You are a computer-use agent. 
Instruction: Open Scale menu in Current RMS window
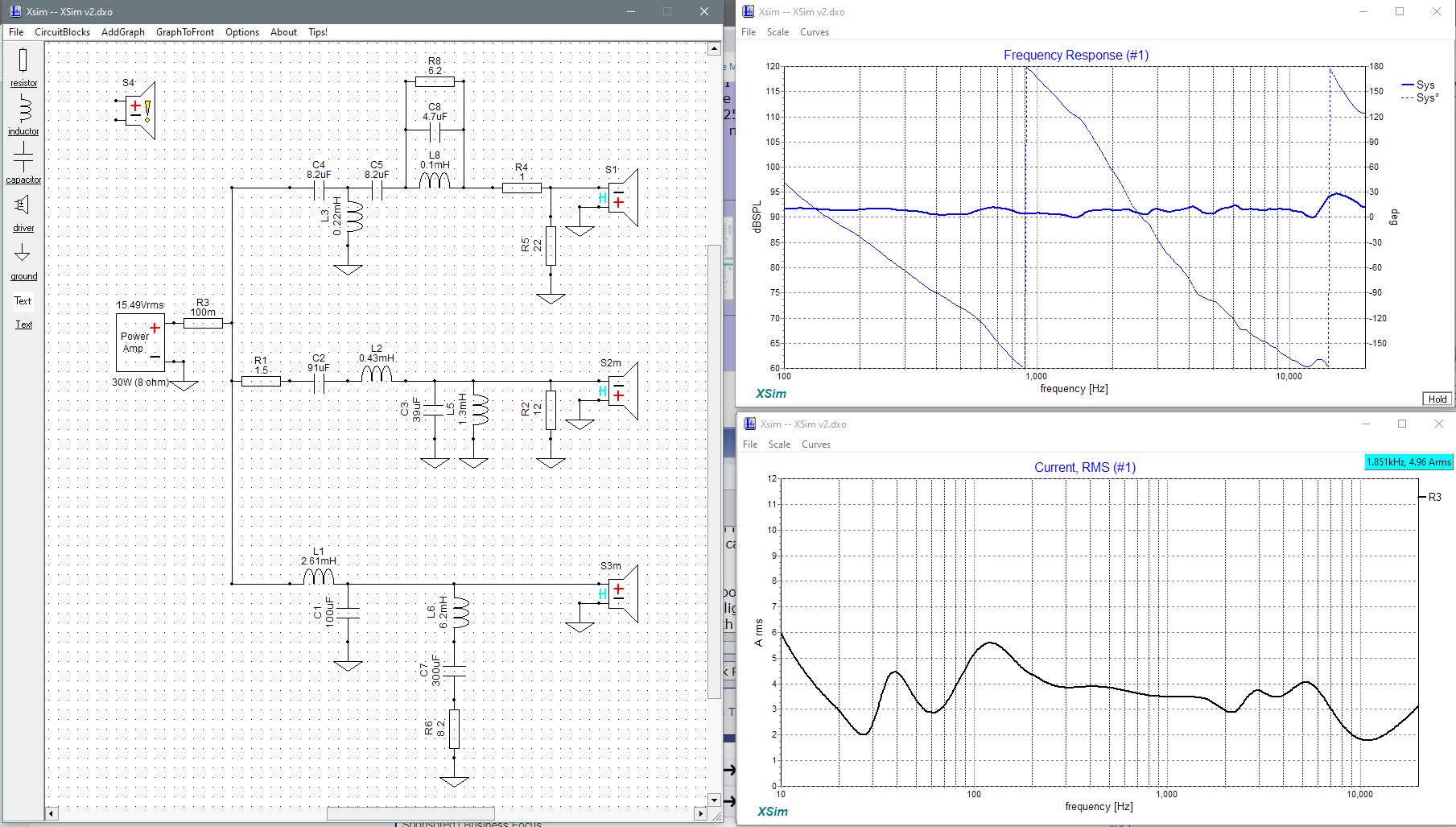[779, 445]
